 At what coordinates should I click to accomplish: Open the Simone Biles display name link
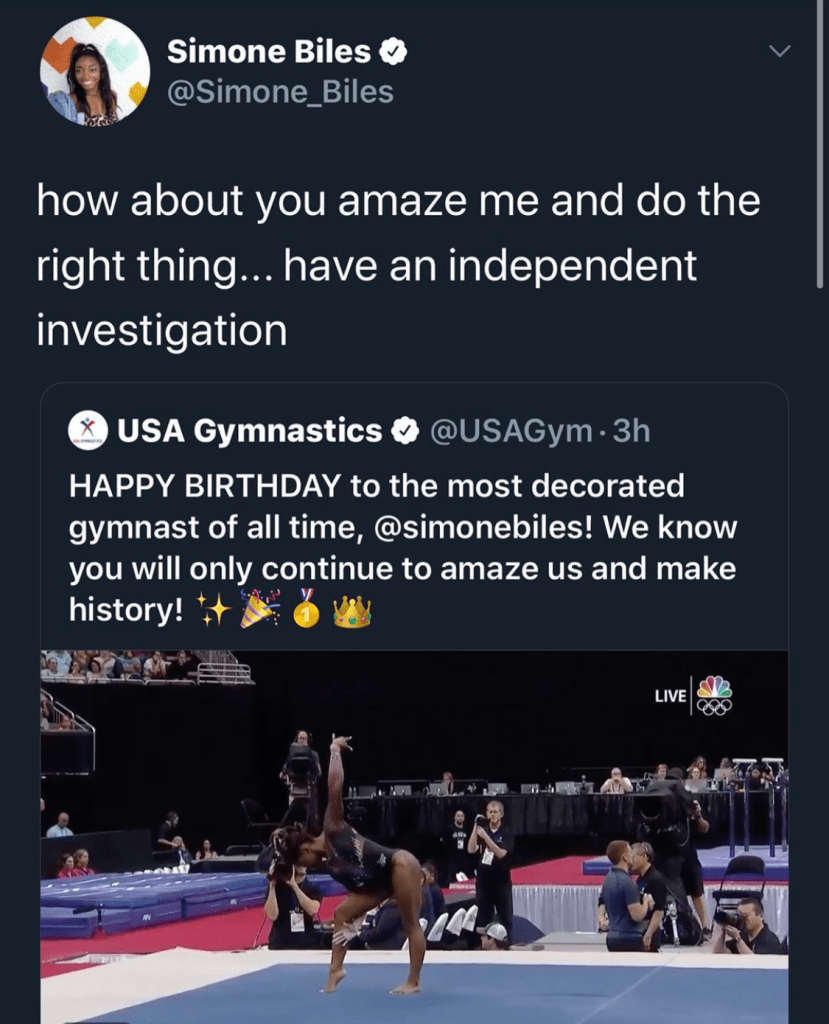269,51
